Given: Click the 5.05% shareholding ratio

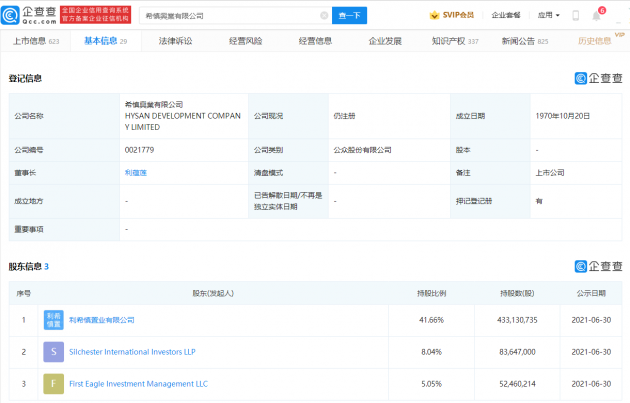Looking at the screenshot, I should point(432,384).
